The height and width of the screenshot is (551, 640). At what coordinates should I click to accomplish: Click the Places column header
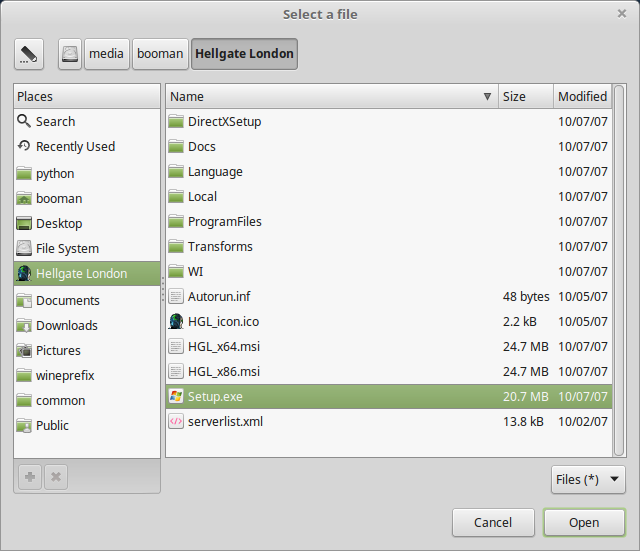point(87,97)
